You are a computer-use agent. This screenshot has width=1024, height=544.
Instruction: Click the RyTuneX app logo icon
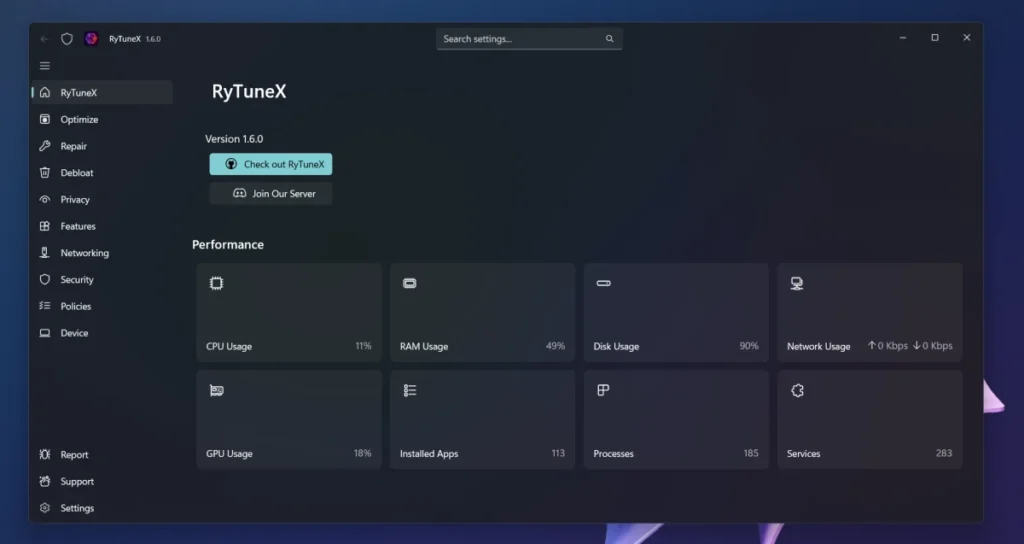91,39
